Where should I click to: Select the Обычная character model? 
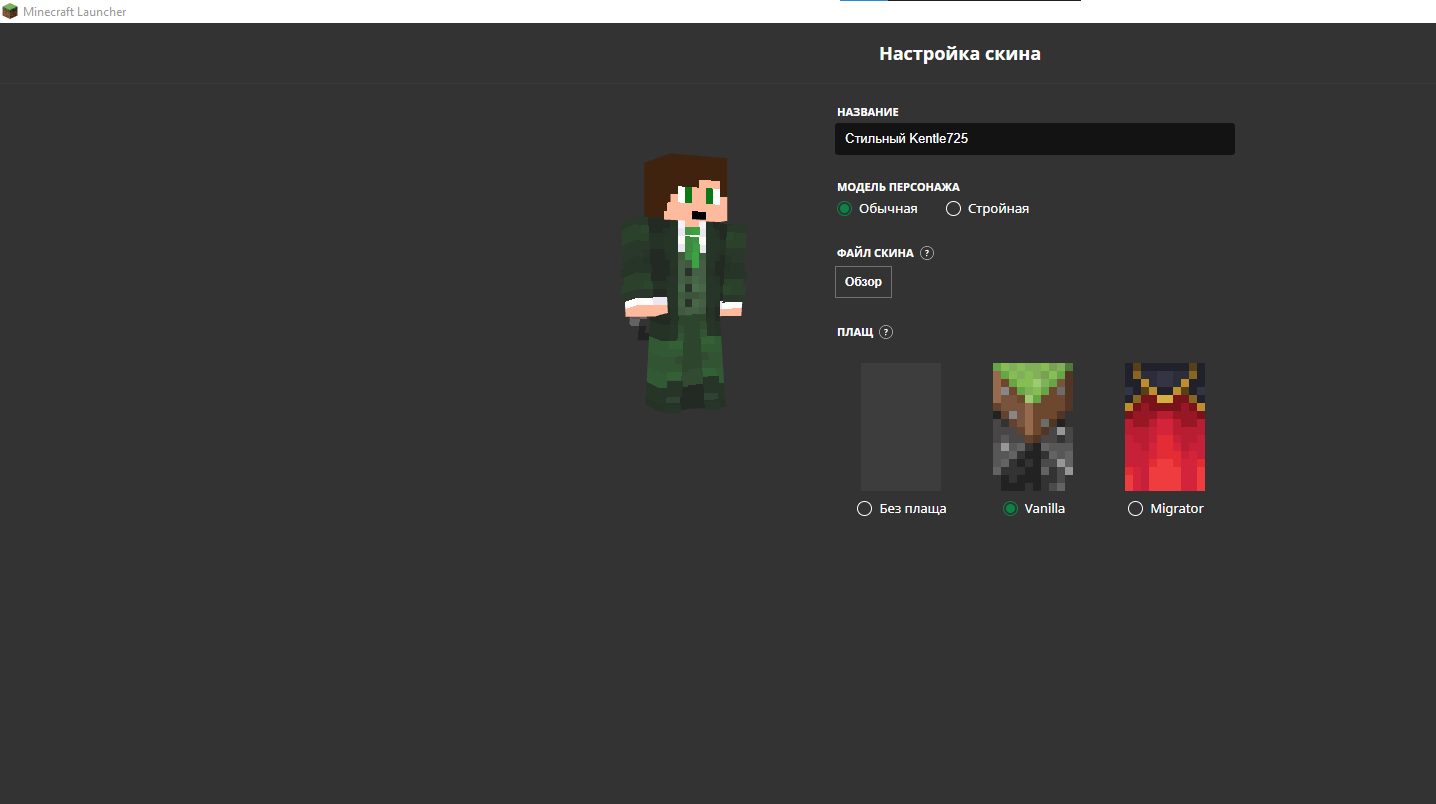[844, 209]
